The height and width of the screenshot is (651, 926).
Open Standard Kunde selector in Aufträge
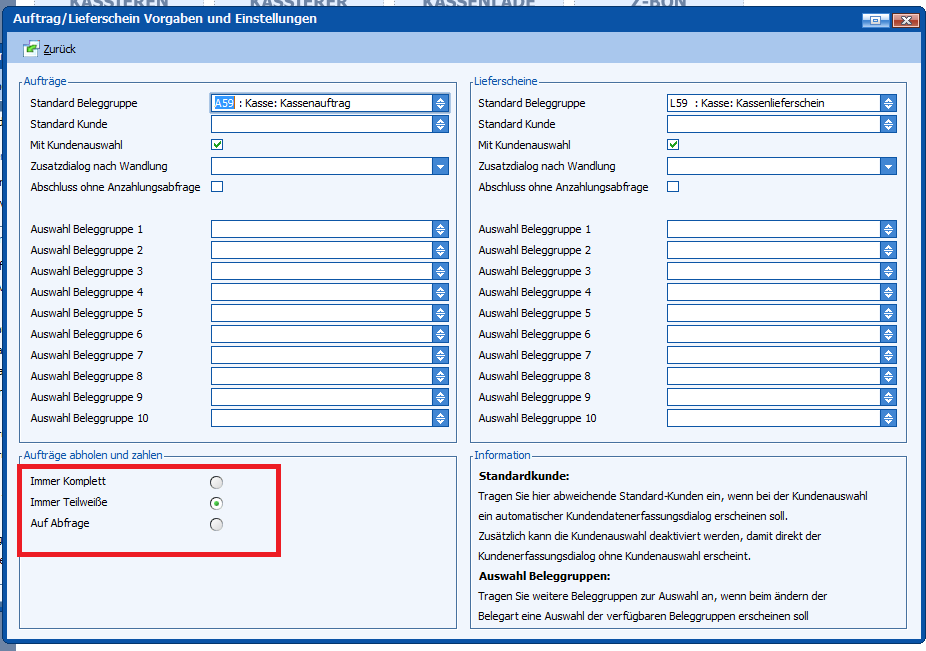pos(440,124)
